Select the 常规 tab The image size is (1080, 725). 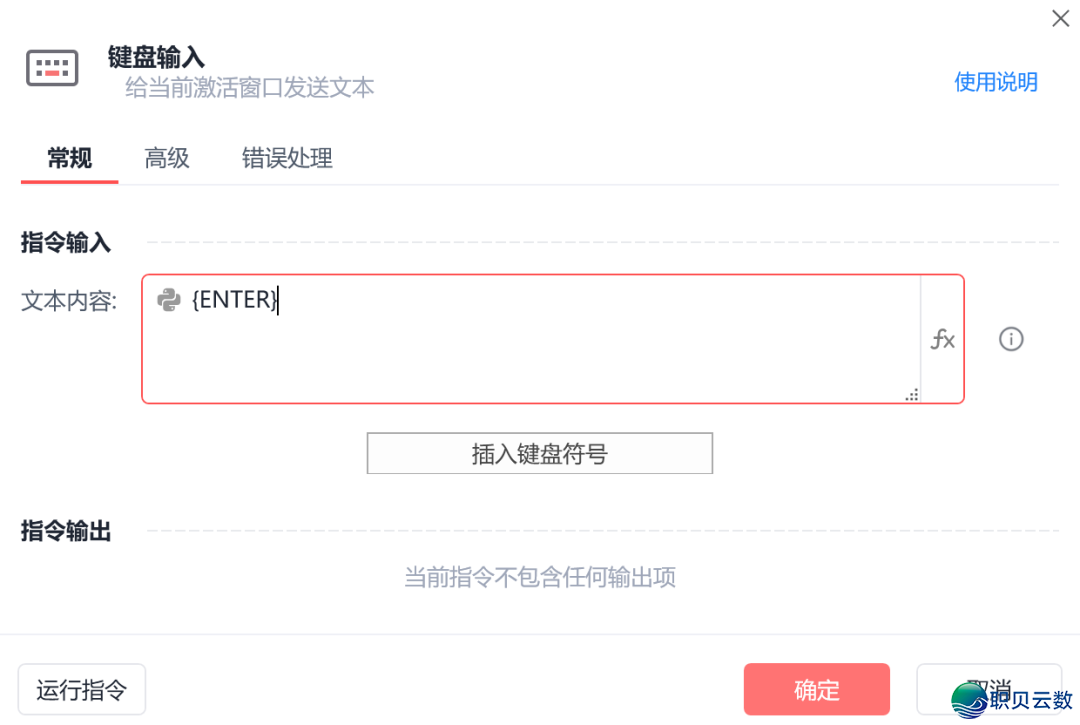point(68,158)
